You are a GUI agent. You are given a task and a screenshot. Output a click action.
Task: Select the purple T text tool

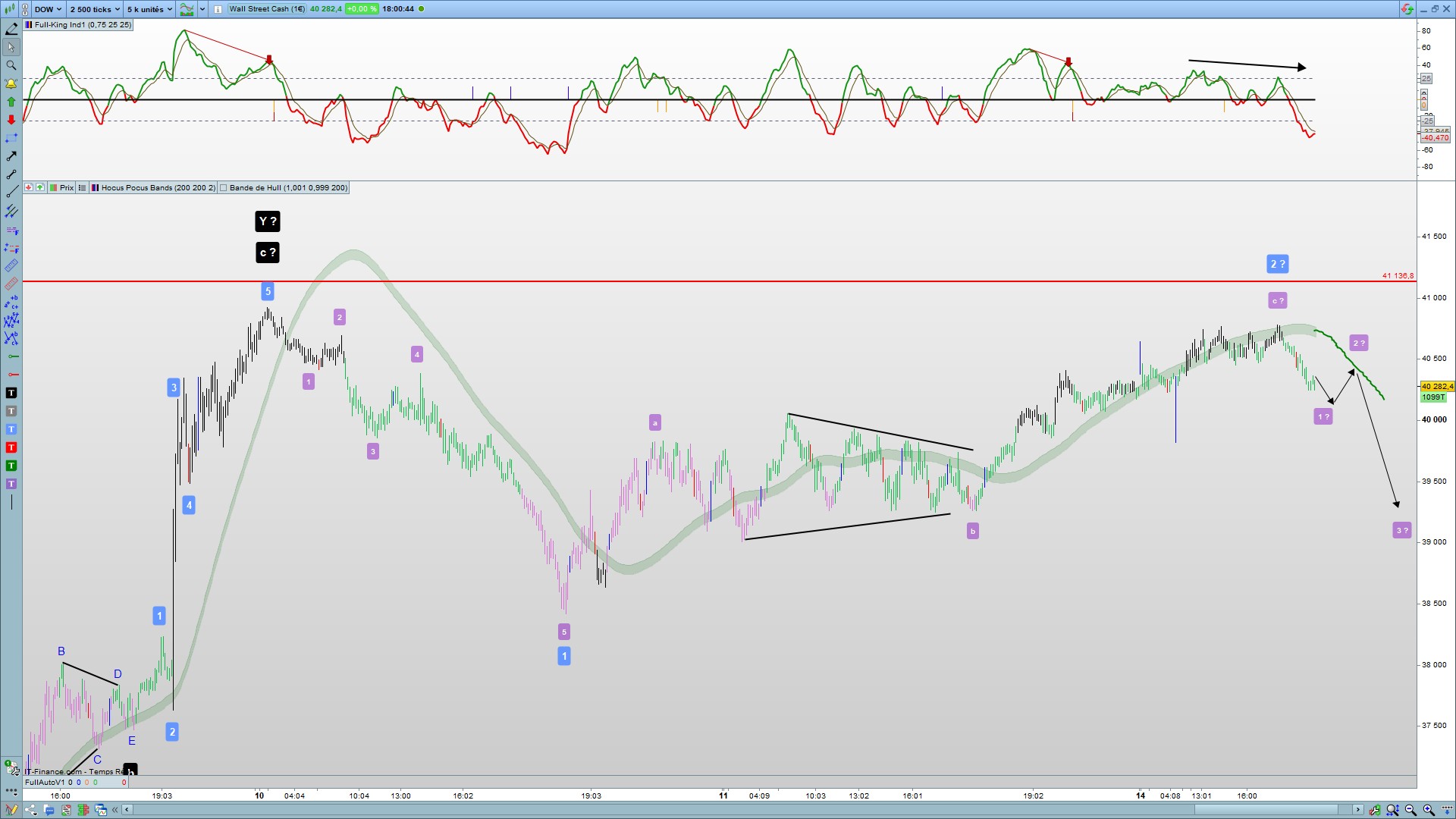pyautogui.click(x=11, y=484)
